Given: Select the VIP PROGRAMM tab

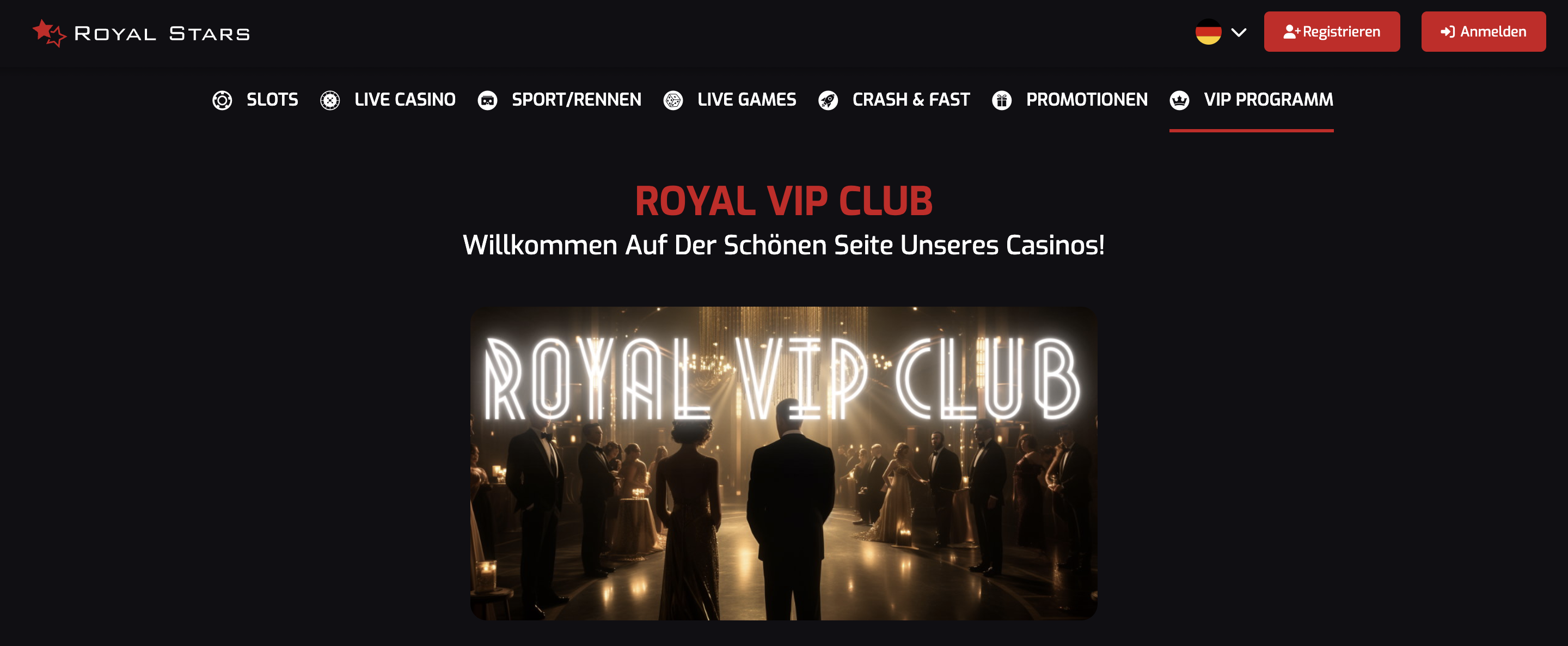Looking at the screenshot, I should [1268, 100].
